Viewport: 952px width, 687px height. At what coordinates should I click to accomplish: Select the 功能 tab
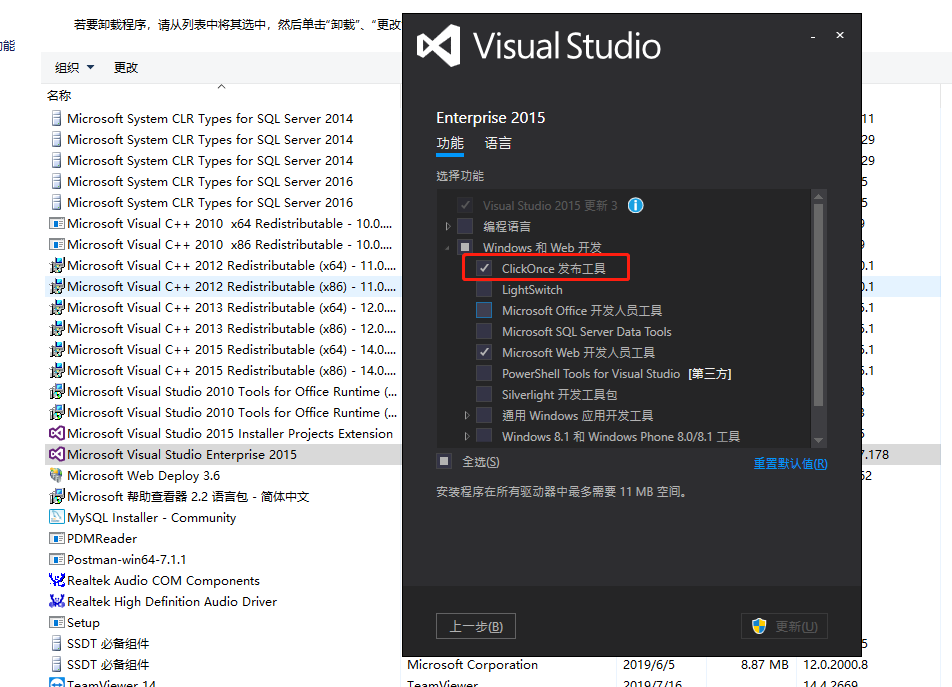click(x=450, y=144)
